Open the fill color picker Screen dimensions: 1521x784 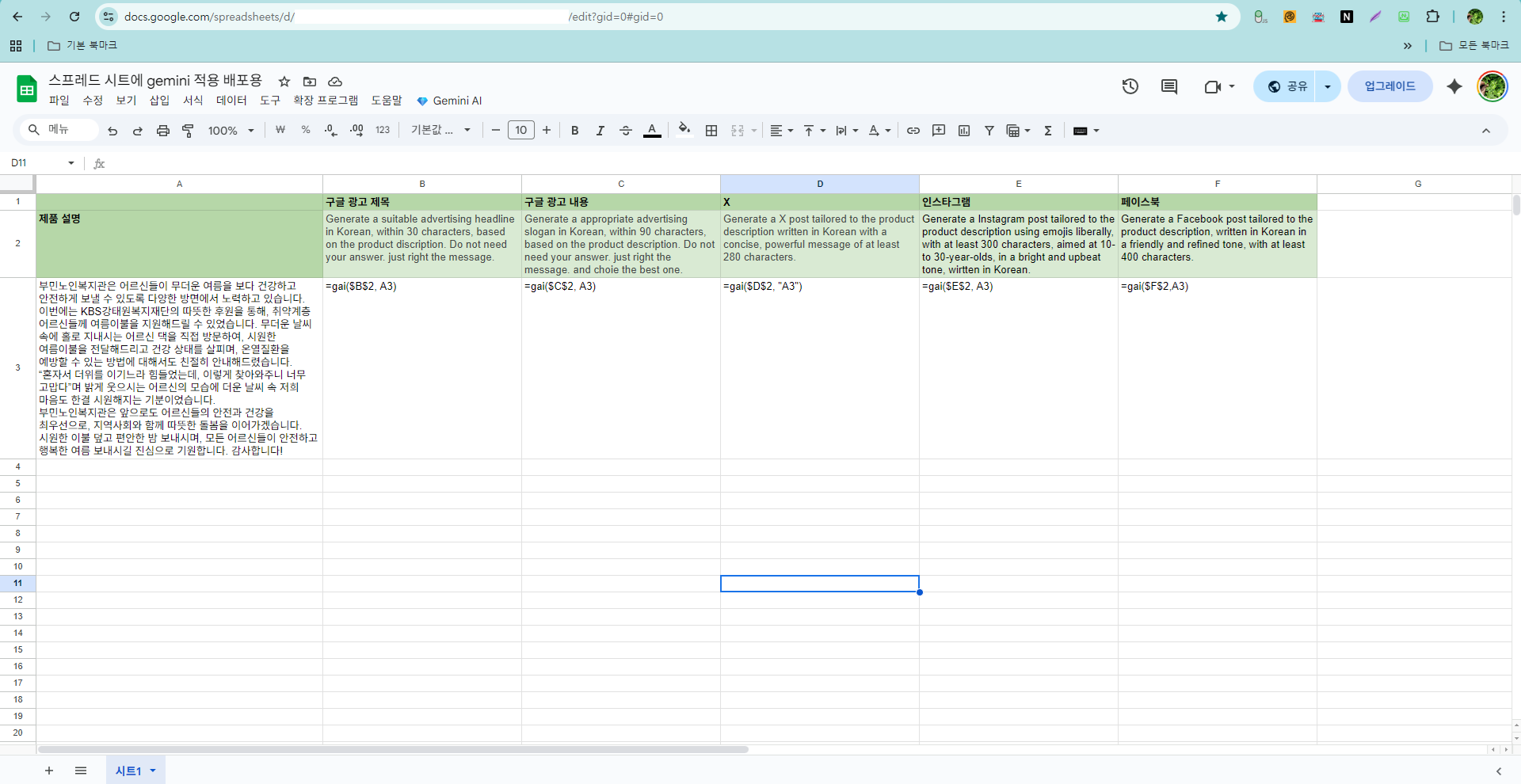684,130
